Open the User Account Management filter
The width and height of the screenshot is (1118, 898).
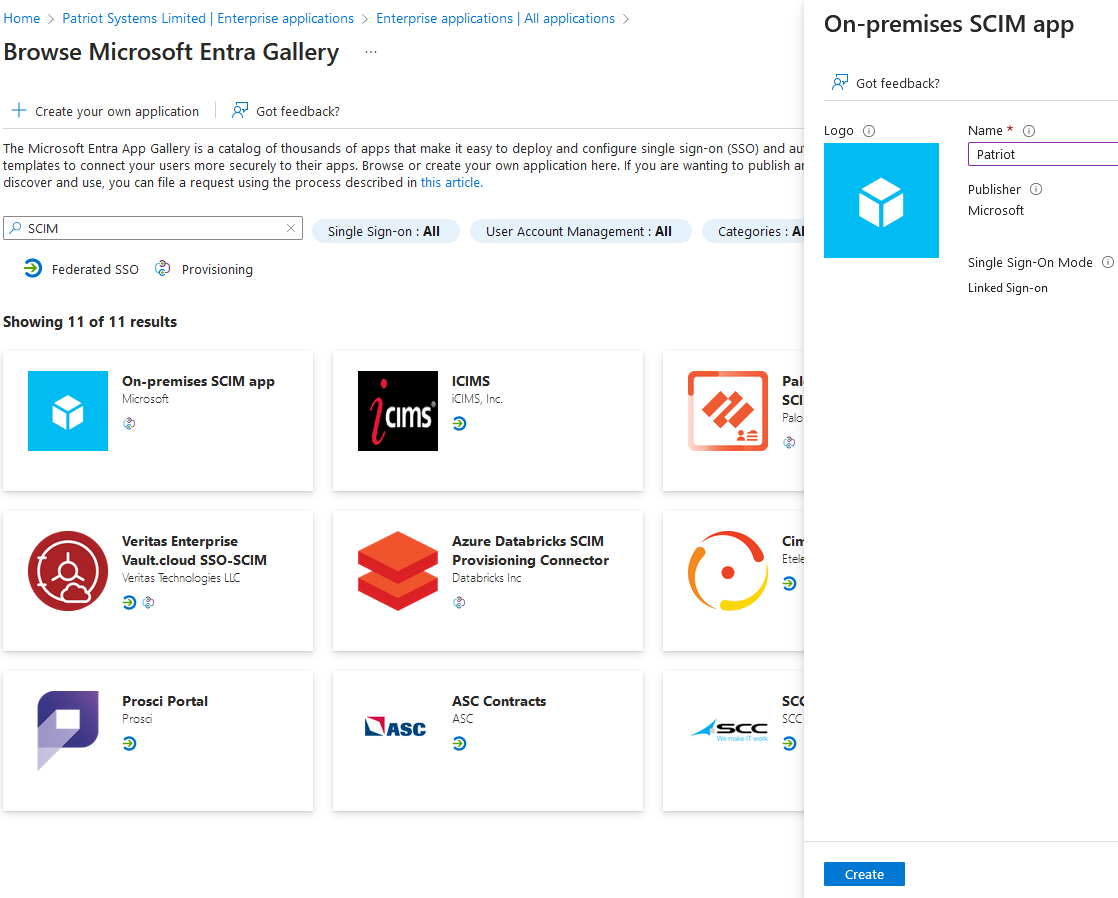(x=580, y=231)
